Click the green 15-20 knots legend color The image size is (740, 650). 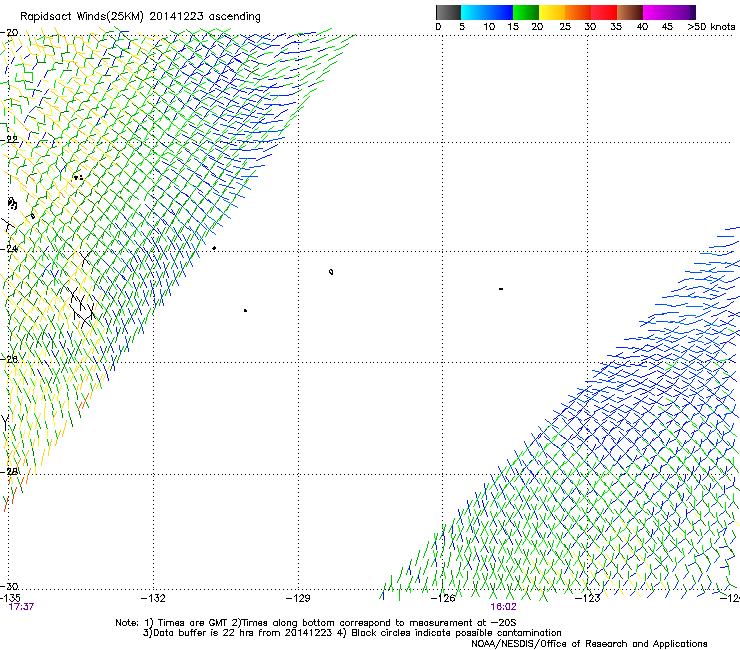click(526, 12)
